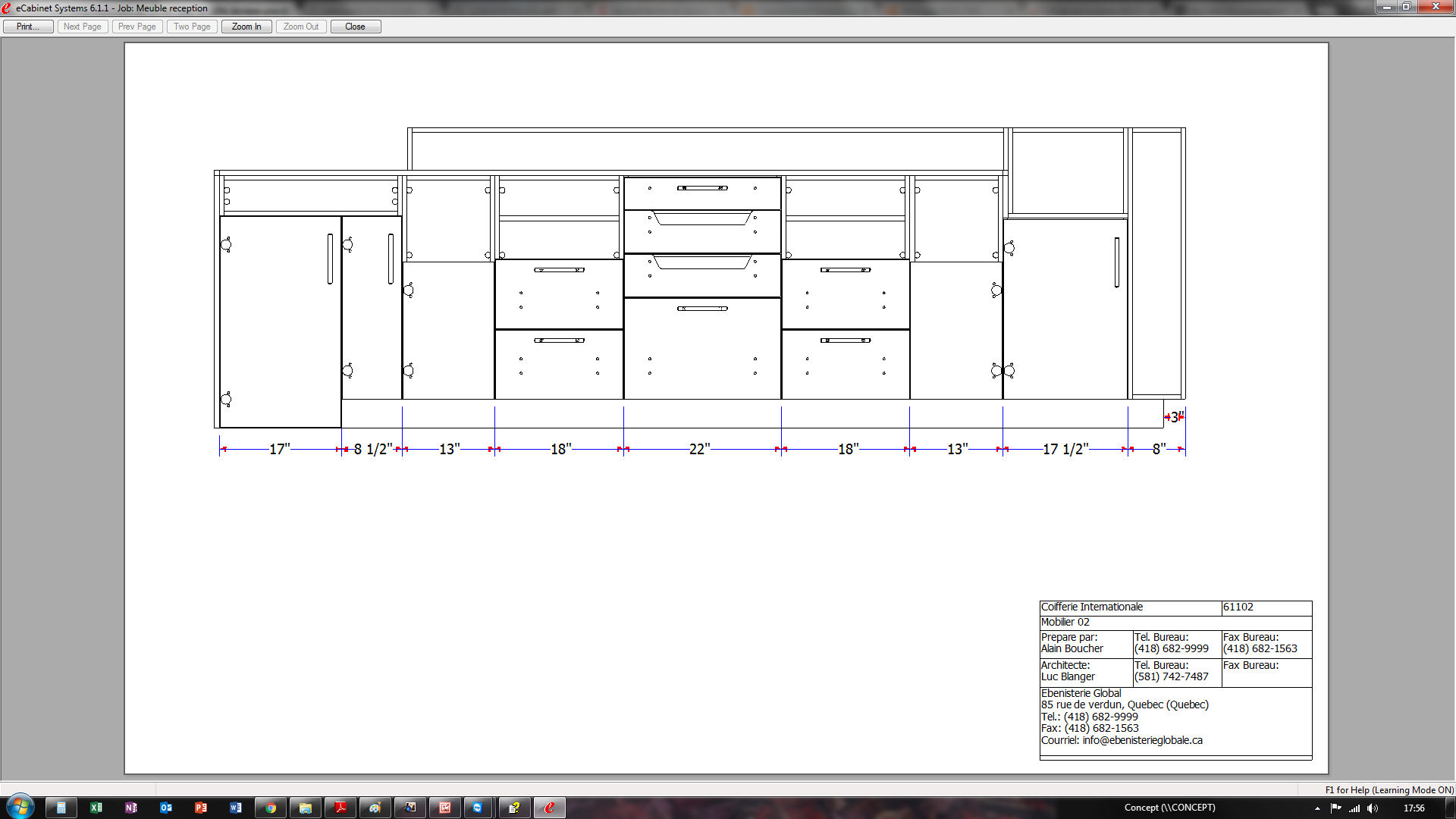Close the print preview with Close button

[355, 27]
